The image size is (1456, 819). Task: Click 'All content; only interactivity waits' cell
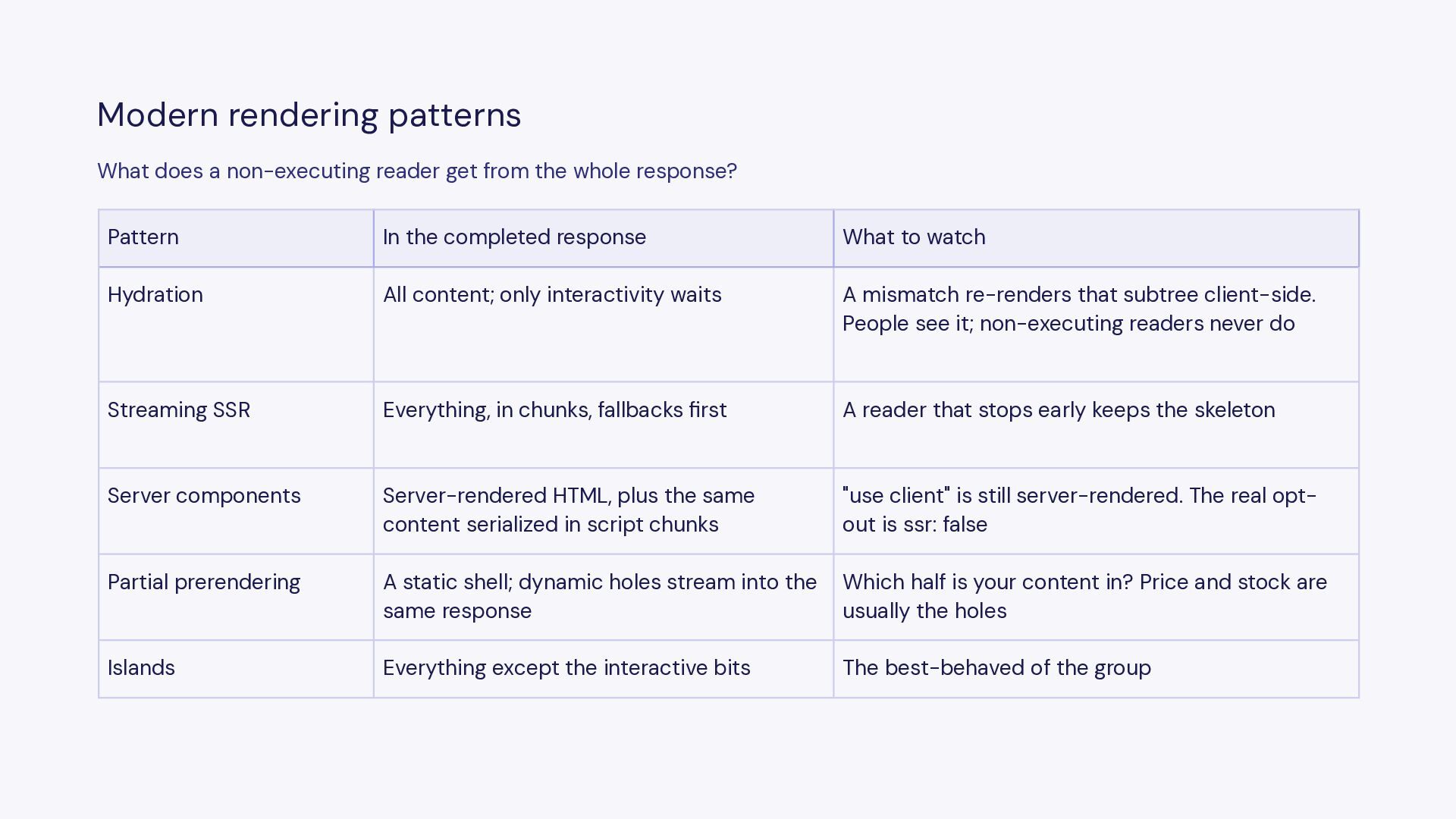tap(604, 325)
